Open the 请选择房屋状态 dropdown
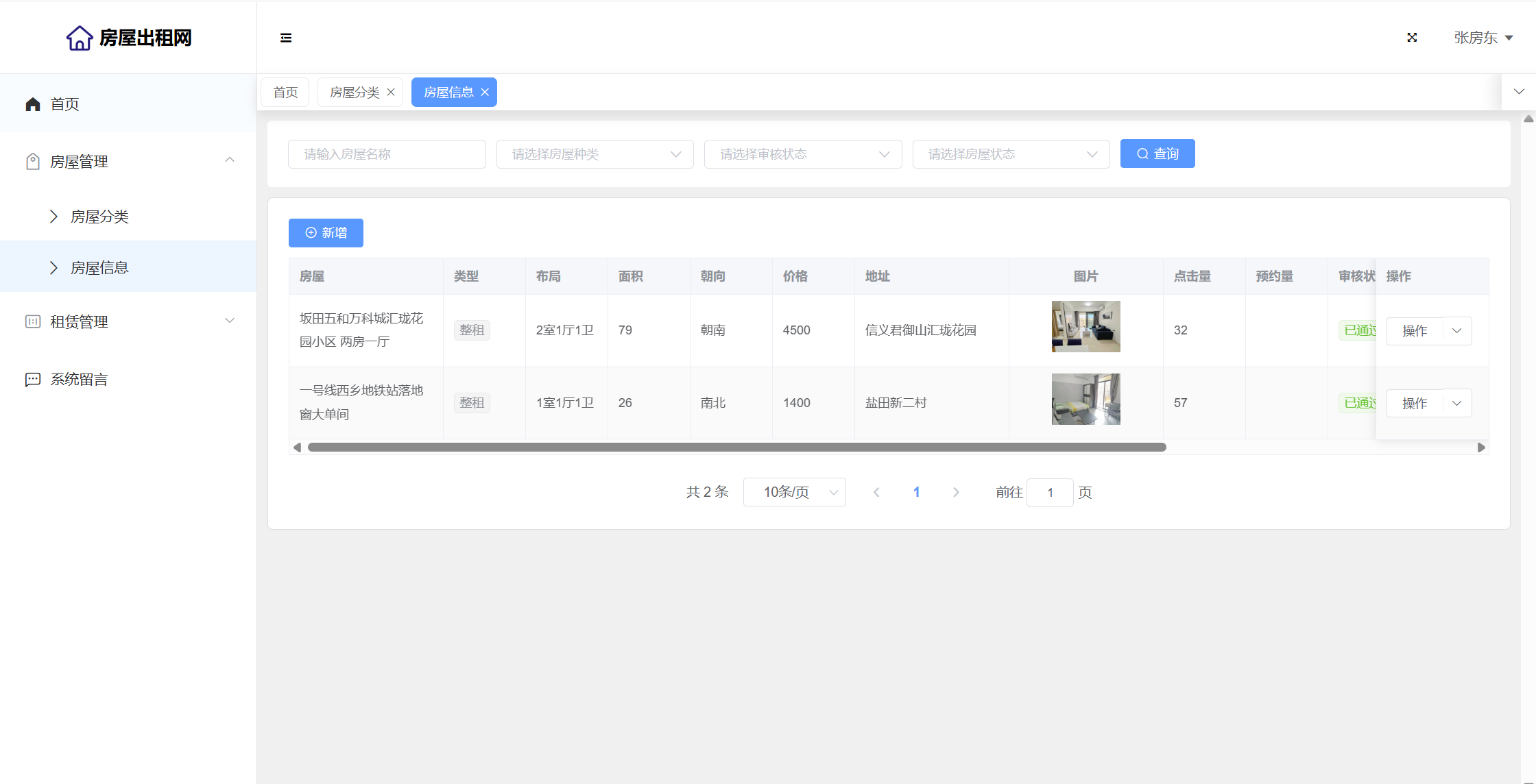This screenshot has height=784, width=1536. (x=1011, y=154)
